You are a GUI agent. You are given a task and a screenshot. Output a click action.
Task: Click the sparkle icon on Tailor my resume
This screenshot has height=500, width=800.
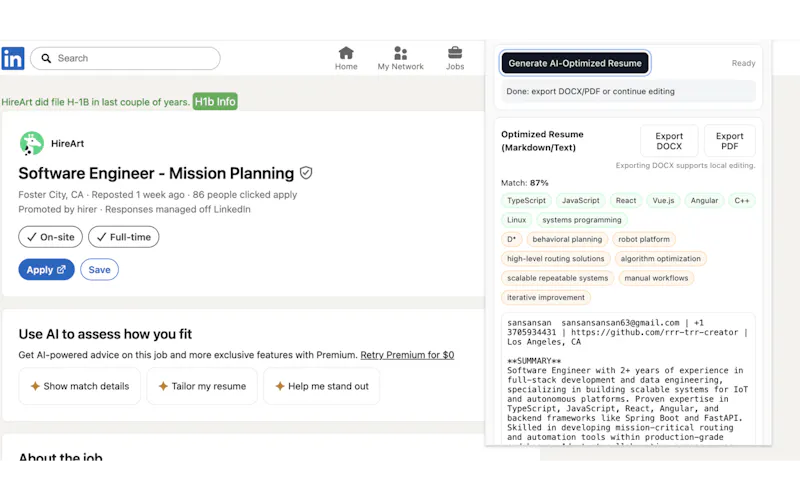click(x=163, y=386)
